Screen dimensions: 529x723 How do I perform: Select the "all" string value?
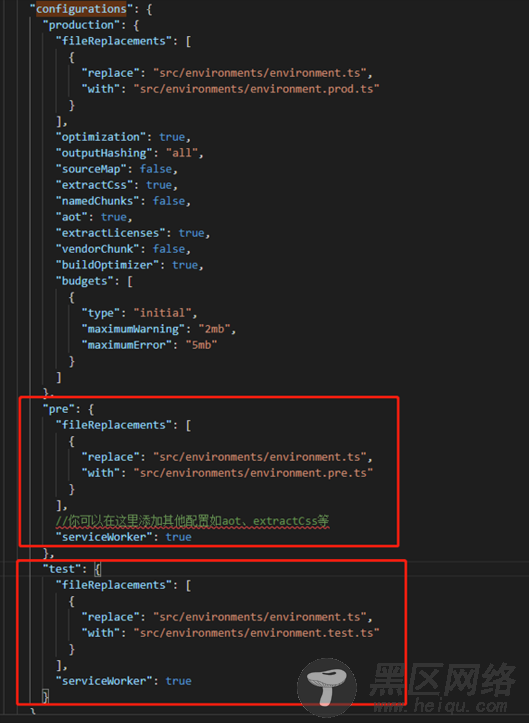[182, 153]
